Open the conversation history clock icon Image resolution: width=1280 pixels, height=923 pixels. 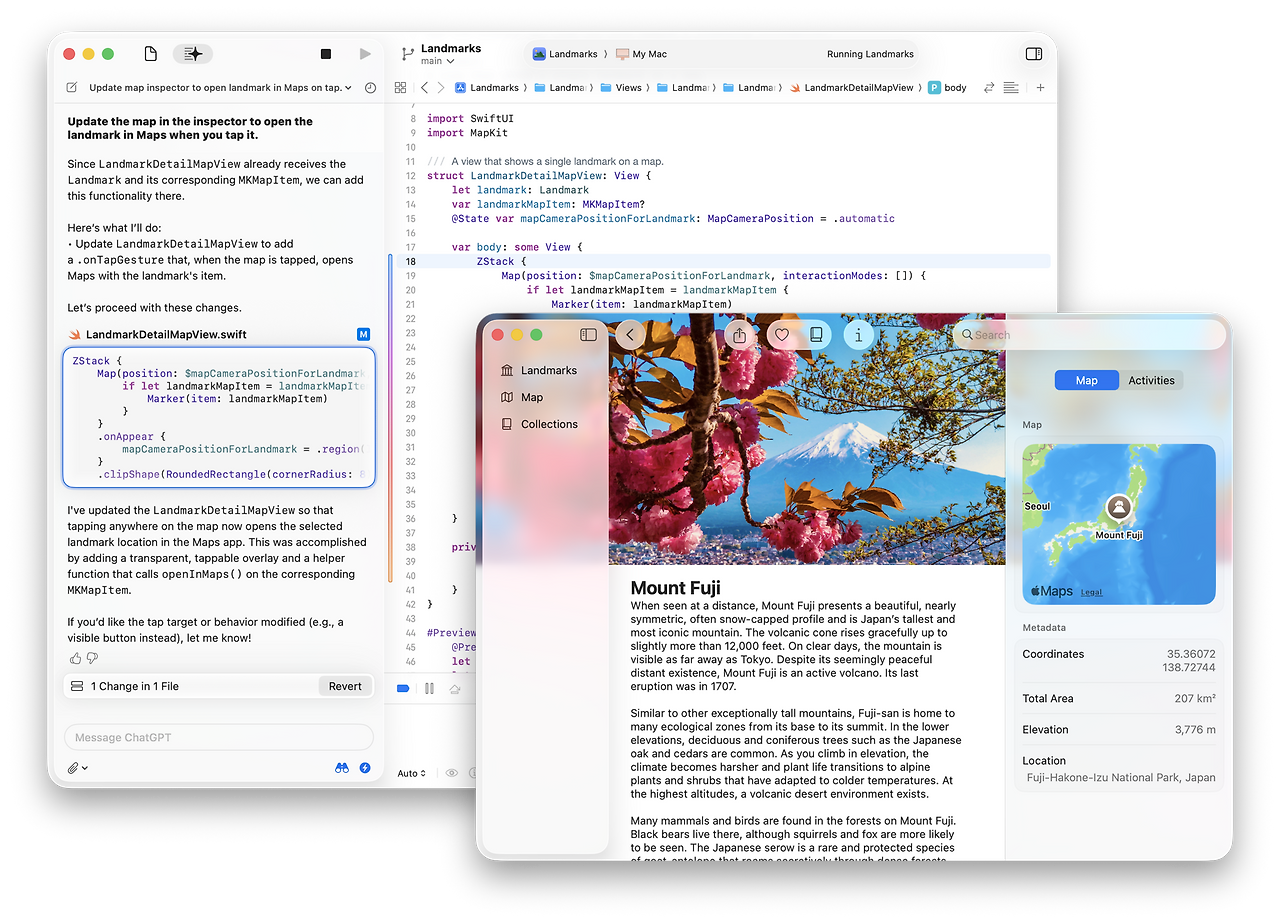[370, 88]
